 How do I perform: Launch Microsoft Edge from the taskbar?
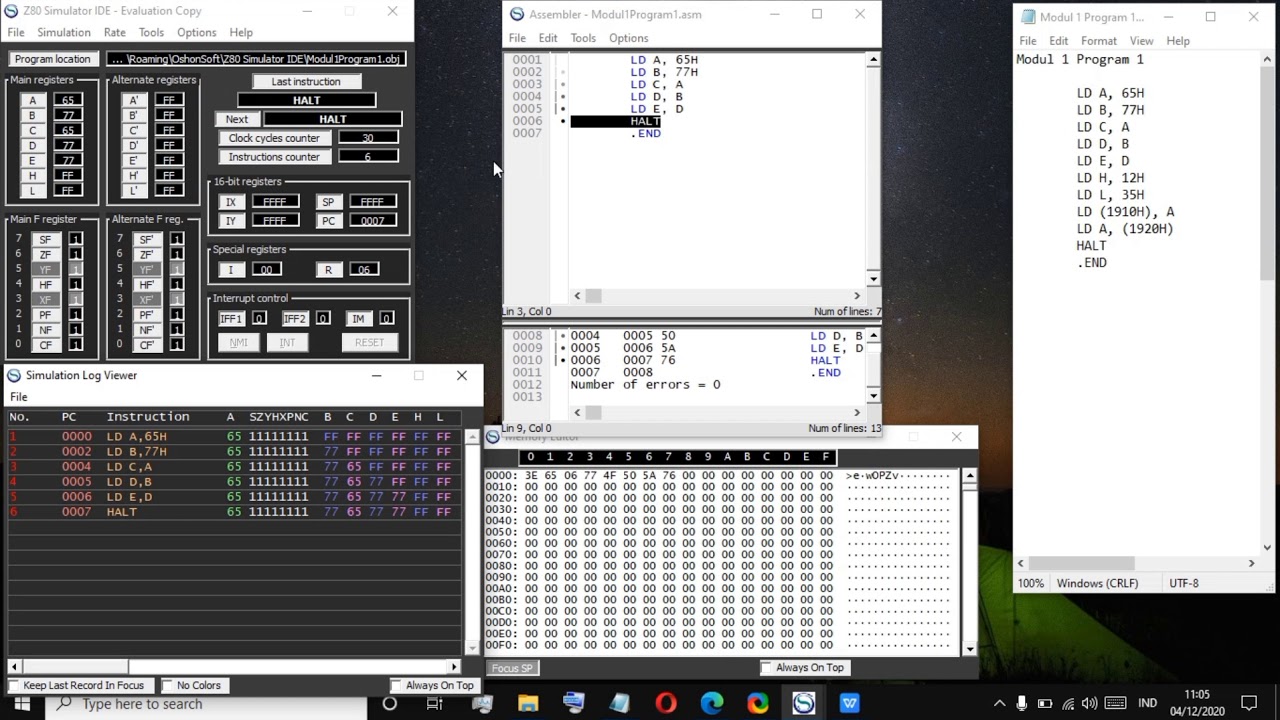coord(712,704)
